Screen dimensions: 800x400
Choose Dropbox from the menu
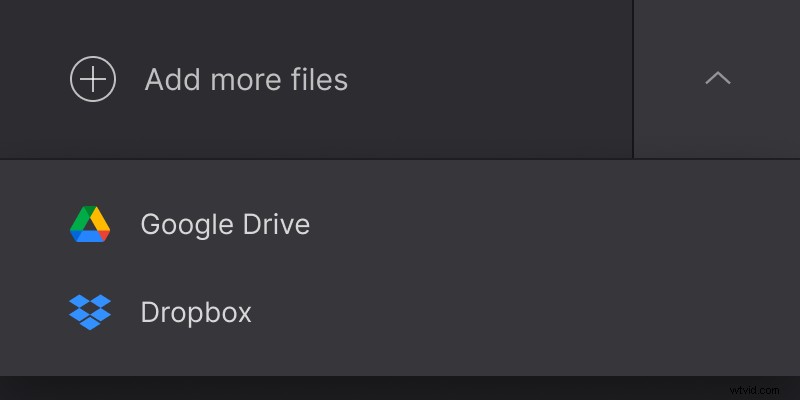pos(195,312)
